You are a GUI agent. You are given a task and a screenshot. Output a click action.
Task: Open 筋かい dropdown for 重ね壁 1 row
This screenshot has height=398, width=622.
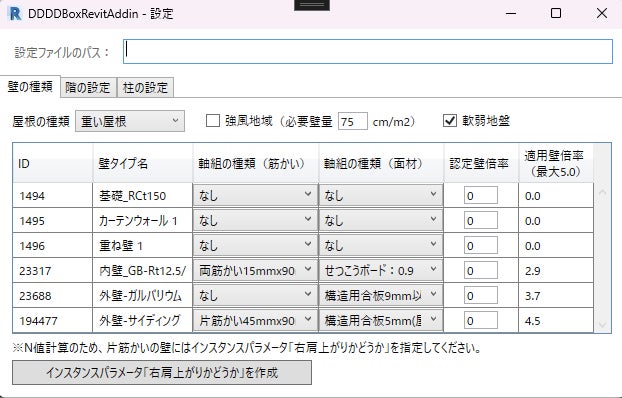(255, 245)
